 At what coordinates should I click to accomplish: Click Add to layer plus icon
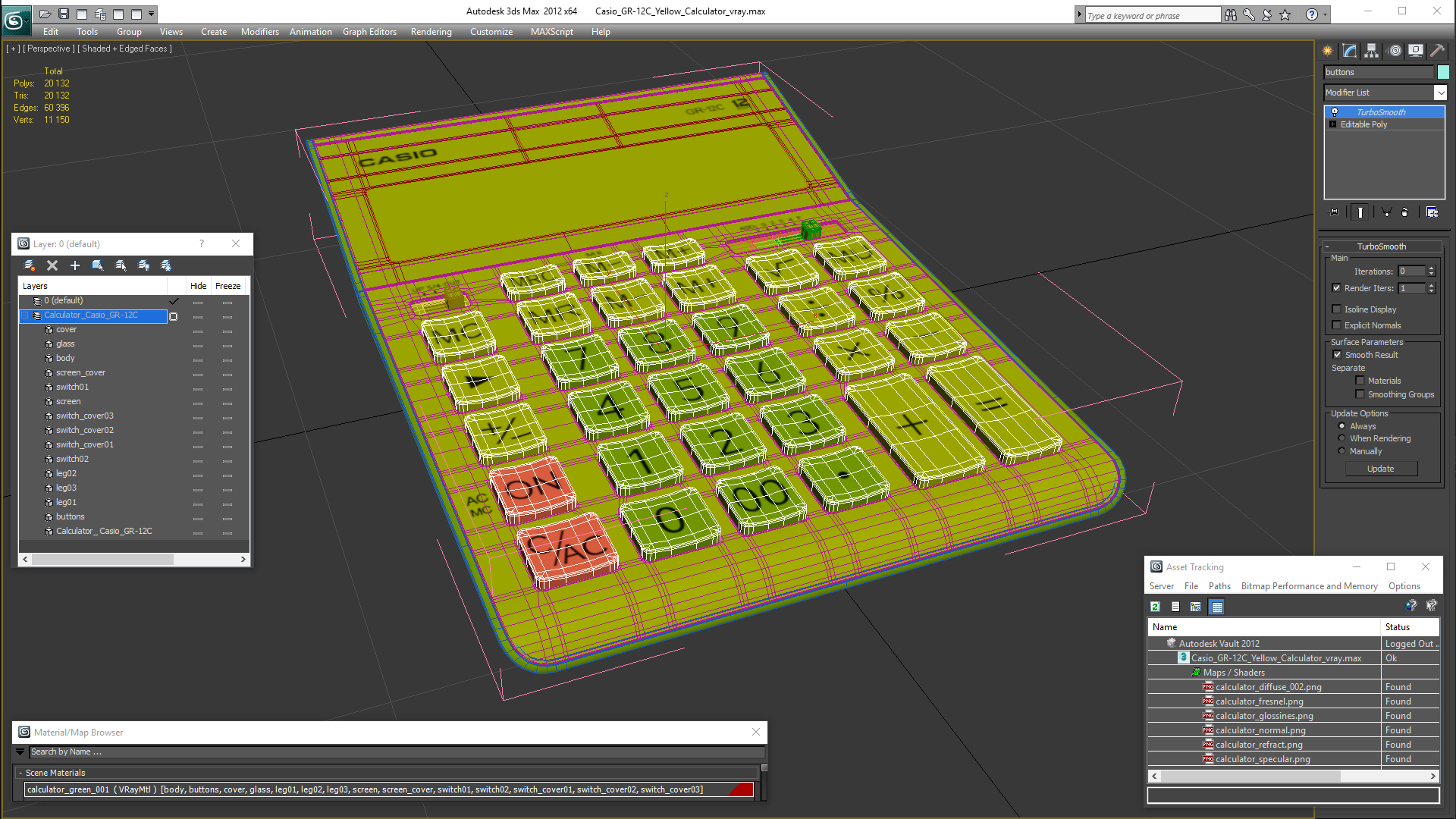pos(75,265)
